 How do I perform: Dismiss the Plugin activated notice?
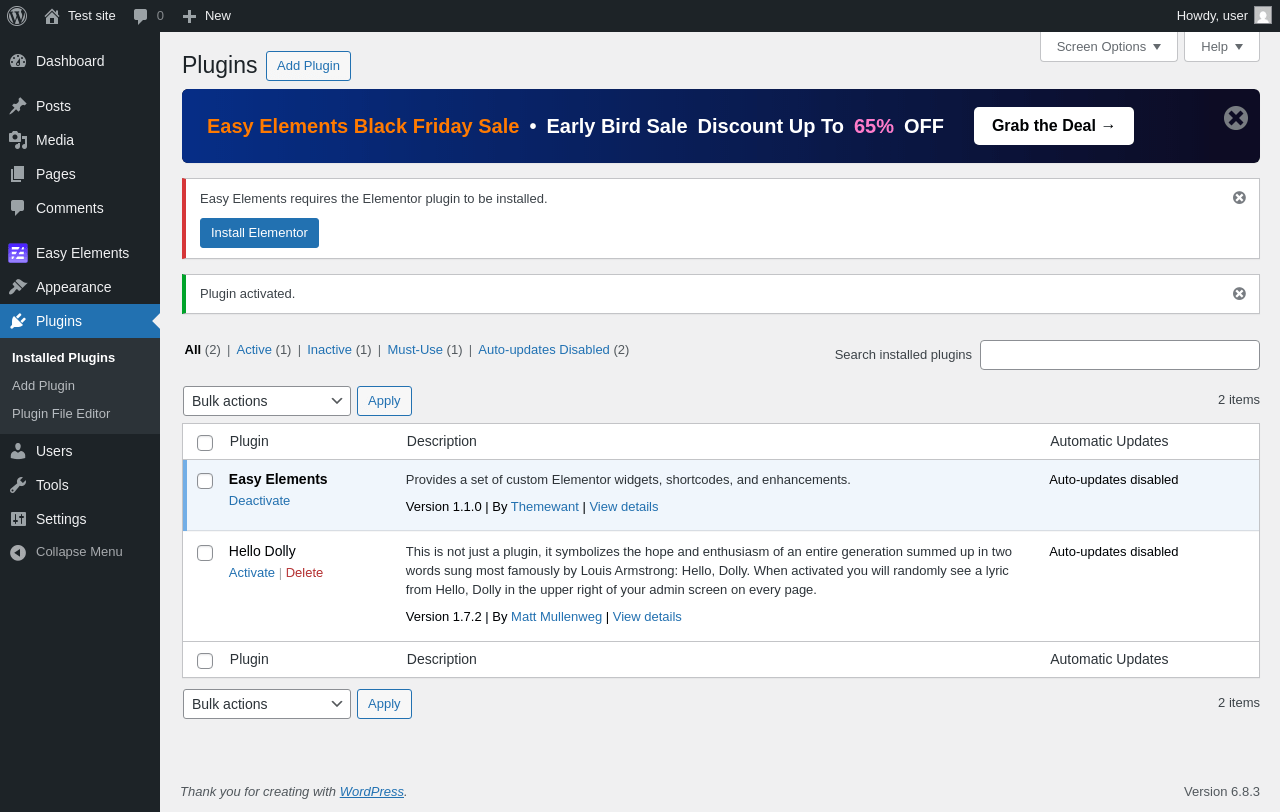coord(1239,294)
